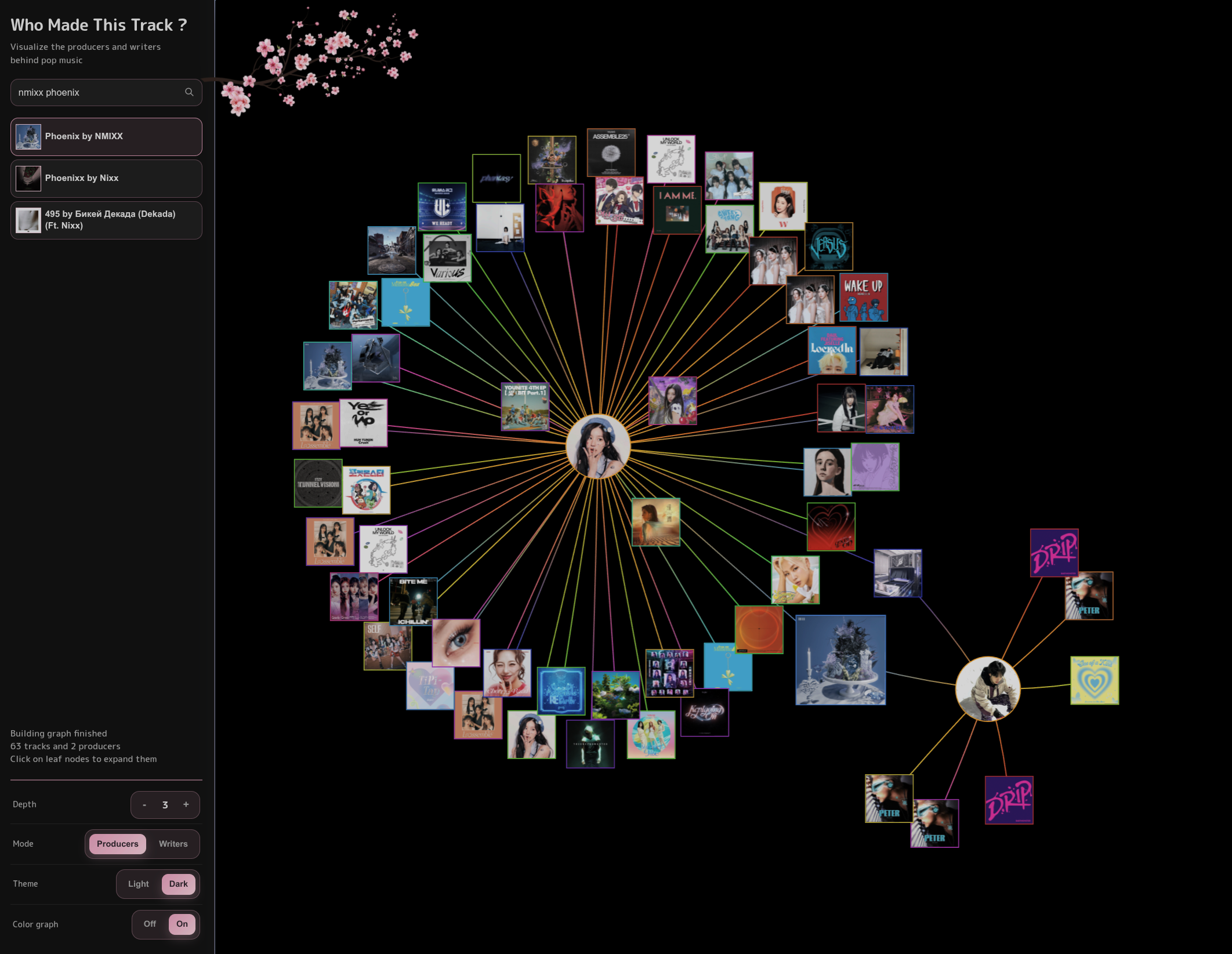Set theme to Dark

click(178, 884)
